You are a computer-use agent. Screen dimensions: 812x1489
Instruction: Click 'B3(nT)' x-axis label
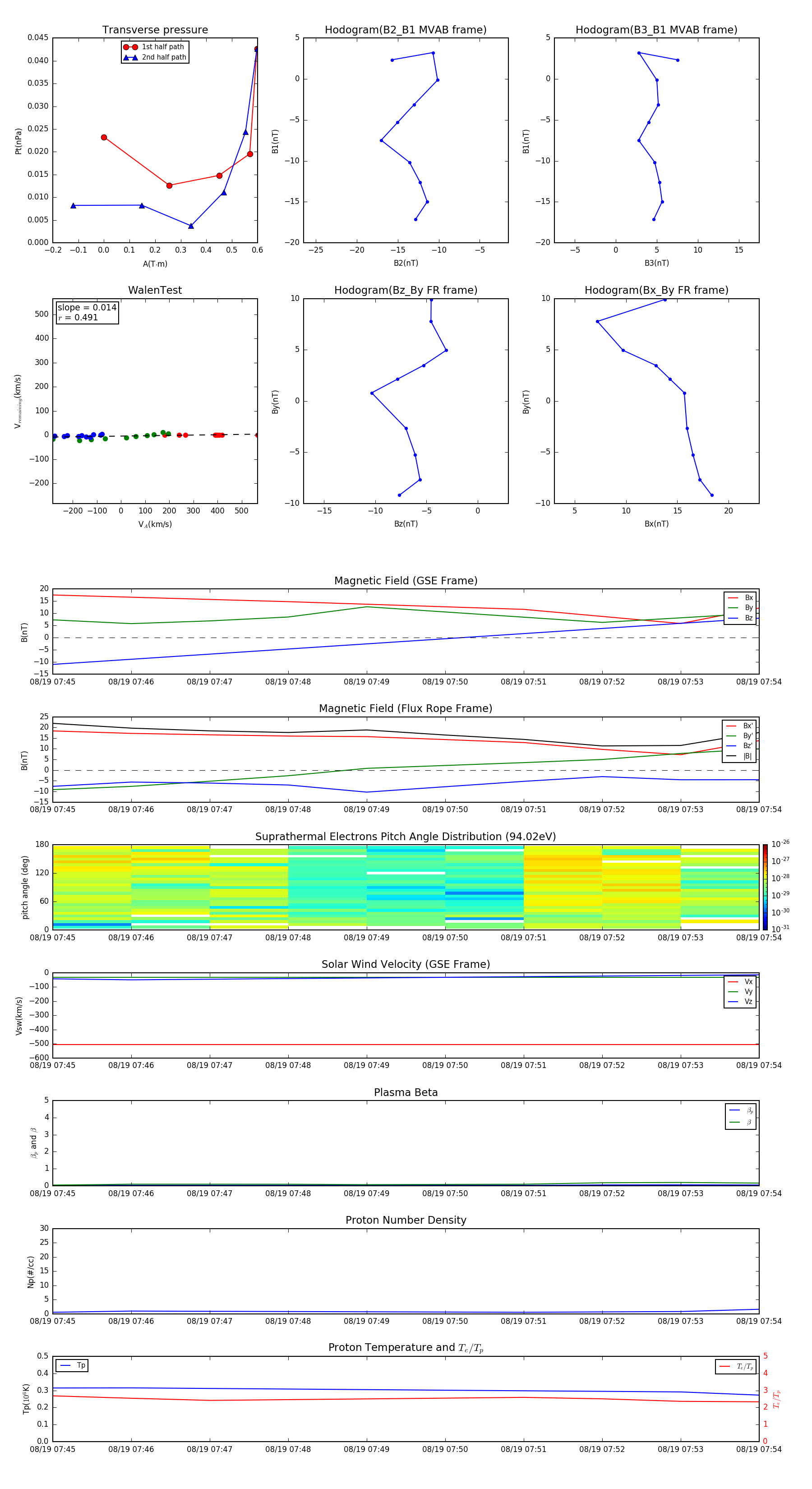pyautogui.click(x=656, y=264)
